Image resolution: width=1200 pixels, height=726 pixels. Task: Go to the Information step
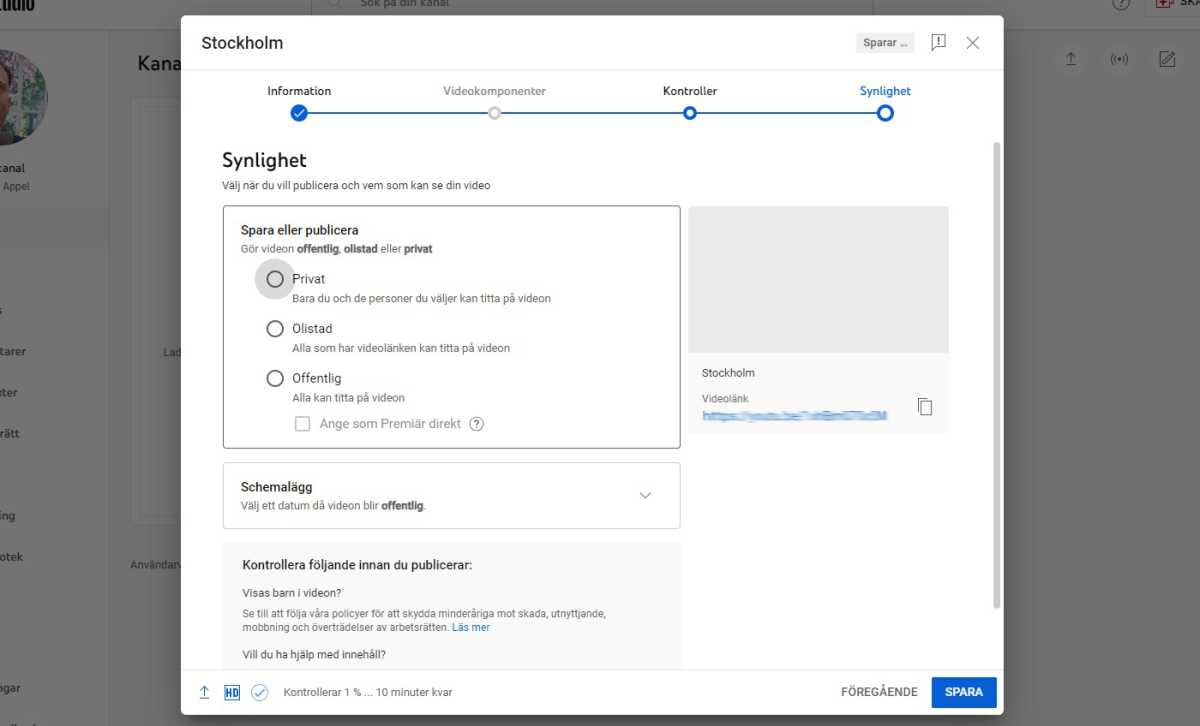pos(299,113)
